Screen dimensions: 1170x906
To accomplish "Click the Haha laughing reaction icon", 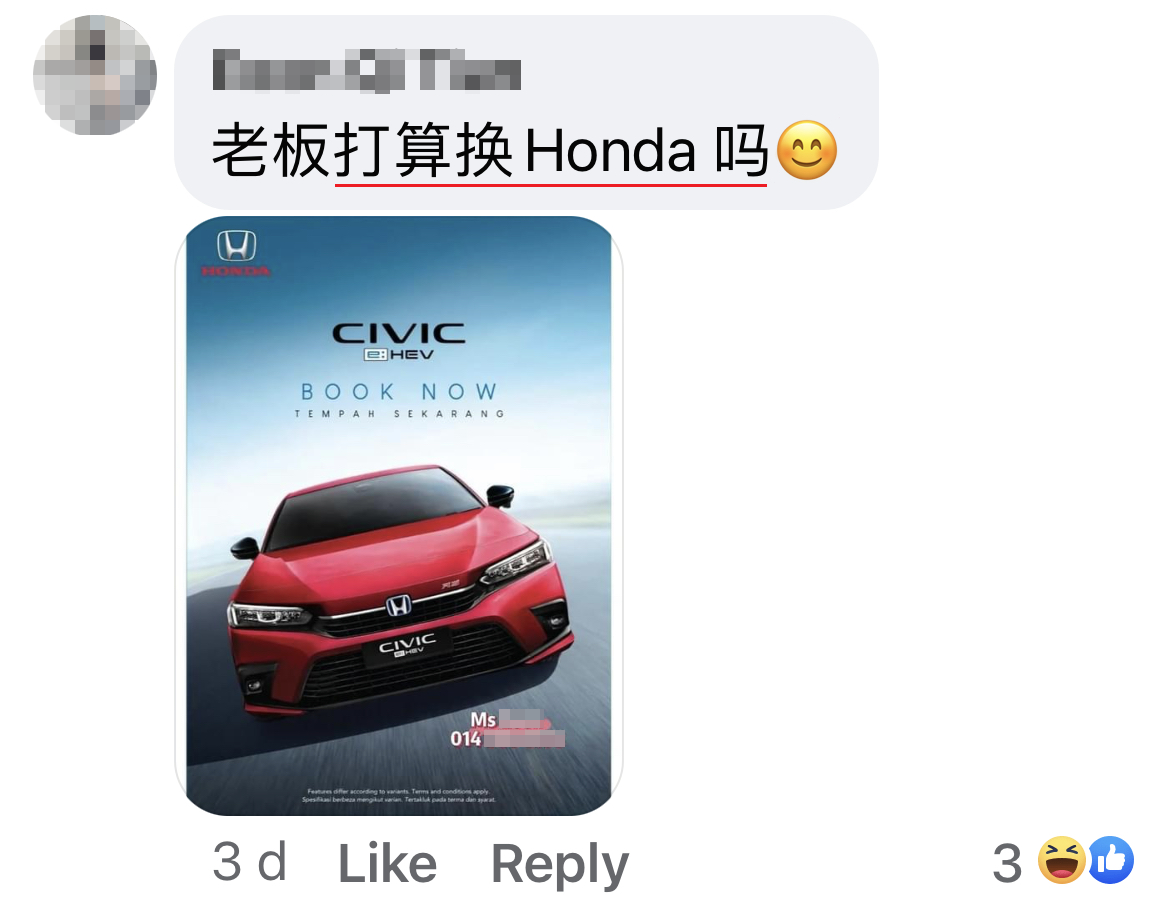I will coord(1061,860).
